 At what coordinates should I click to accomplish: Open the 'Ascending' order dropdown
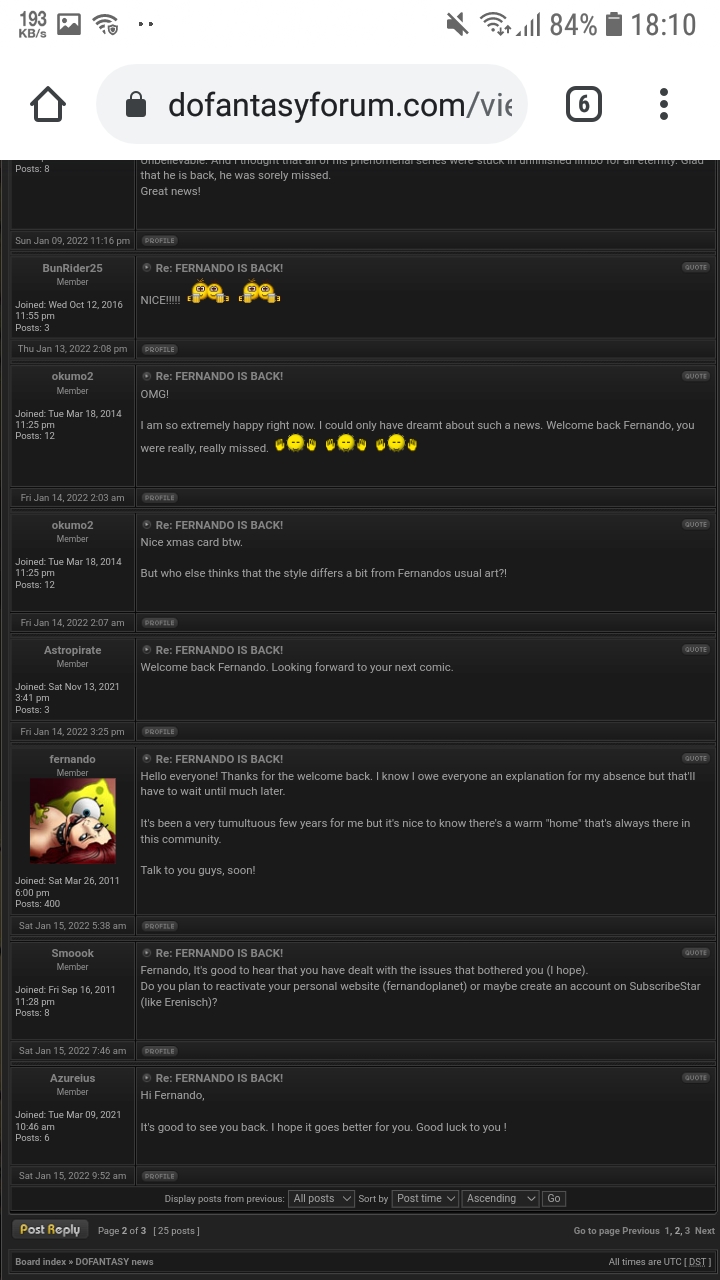(x=500, y=1198)
